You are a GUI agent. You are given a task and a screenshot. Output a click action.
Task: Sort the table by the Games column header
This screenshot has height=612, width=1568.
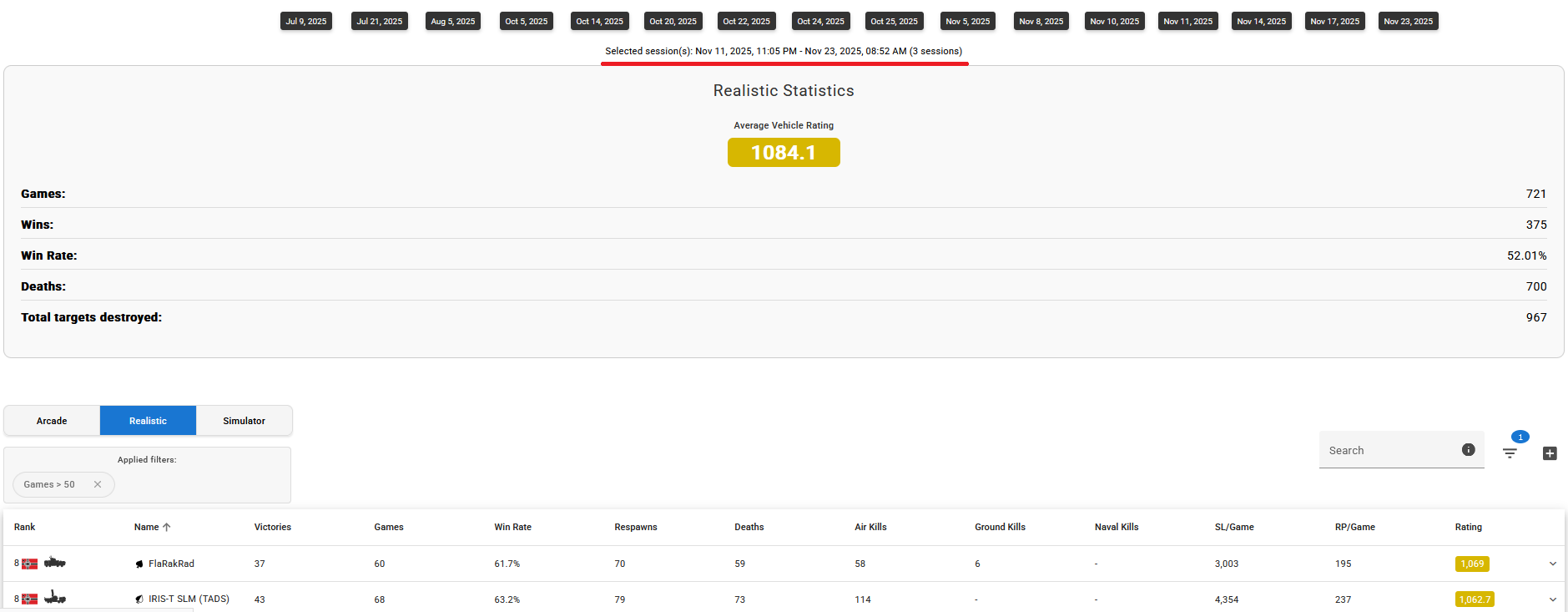[x=389, y=527]
